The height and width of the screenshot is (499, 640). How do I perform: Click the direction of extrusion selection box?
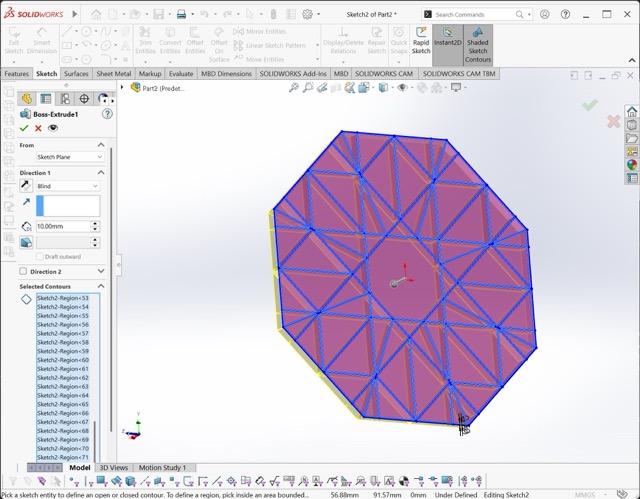[x=68, y=206]
